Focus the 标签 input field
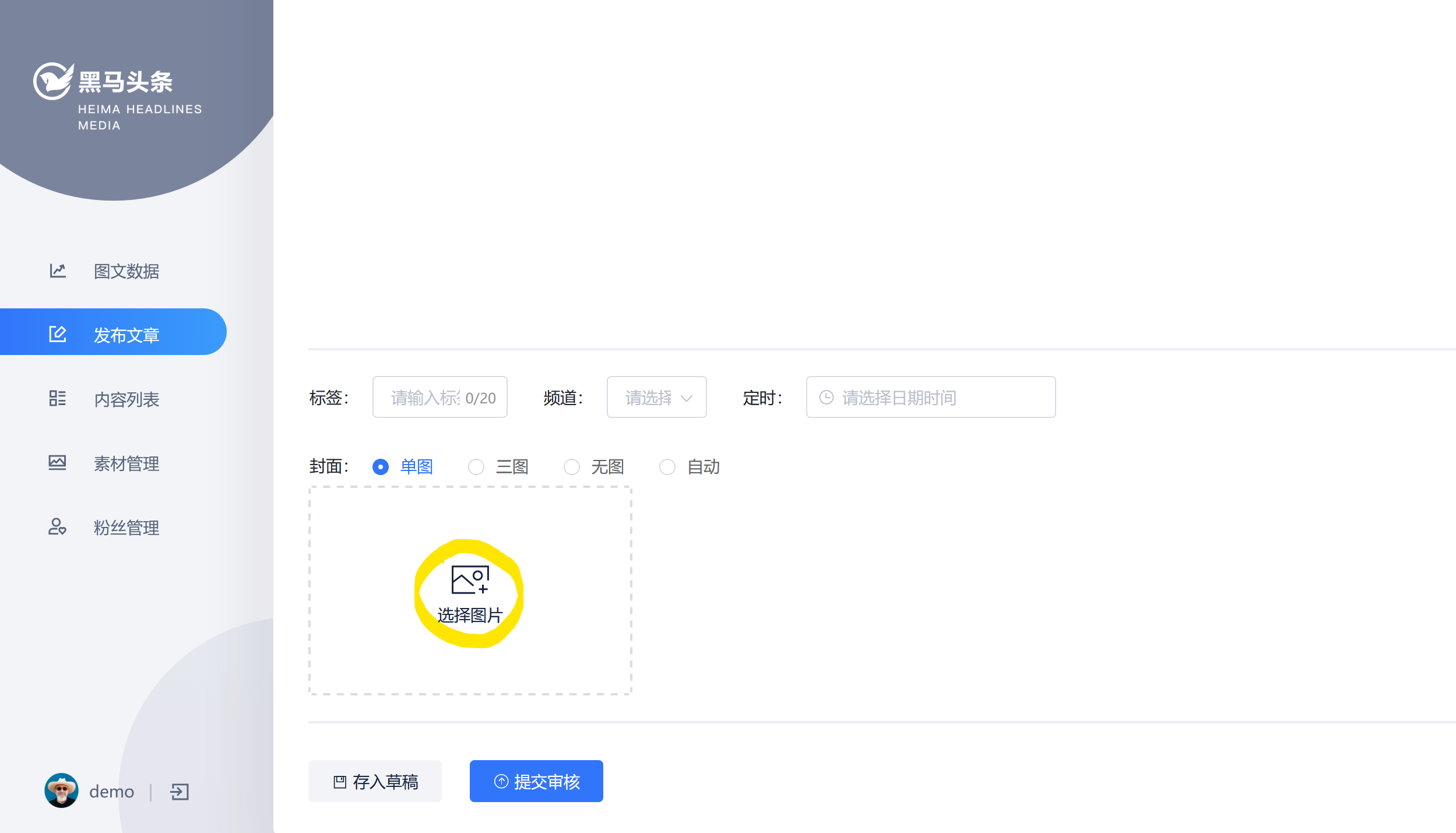The height and width of the screenshot is (833, 1456). [425, 398]
